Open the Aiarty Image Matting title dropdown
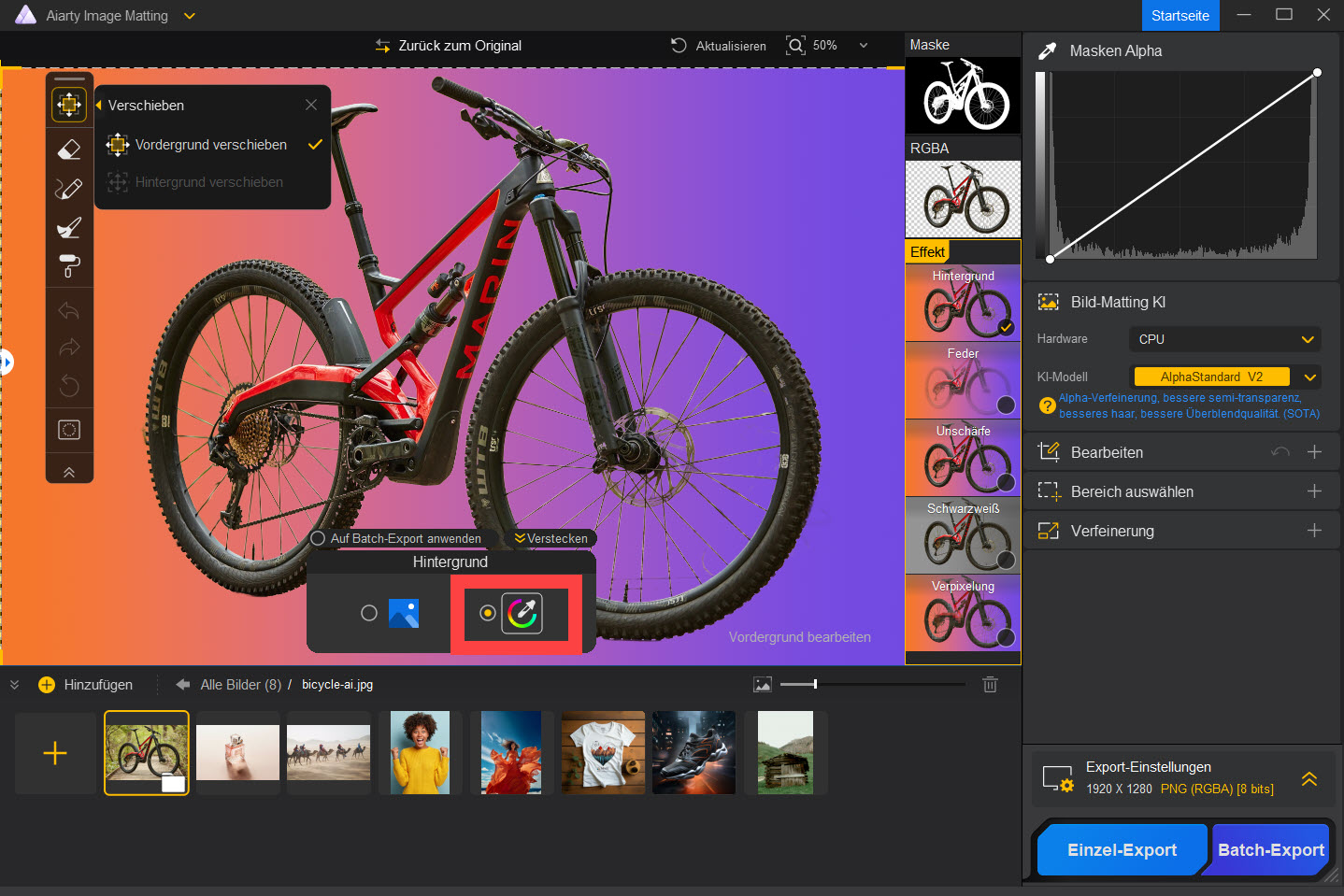Screen dimensions: 1344x896 pyautogui.click(x=190, y=16)
